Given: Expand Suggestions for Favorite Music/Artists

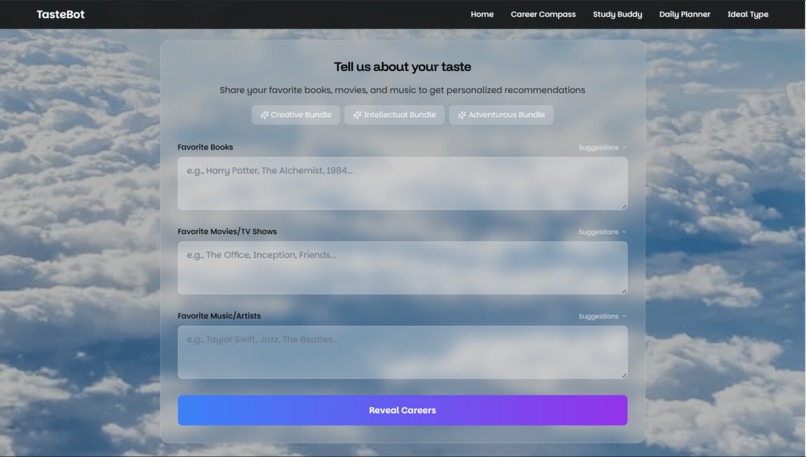Looking at the screenshot, I should click(x=602, y=316).
